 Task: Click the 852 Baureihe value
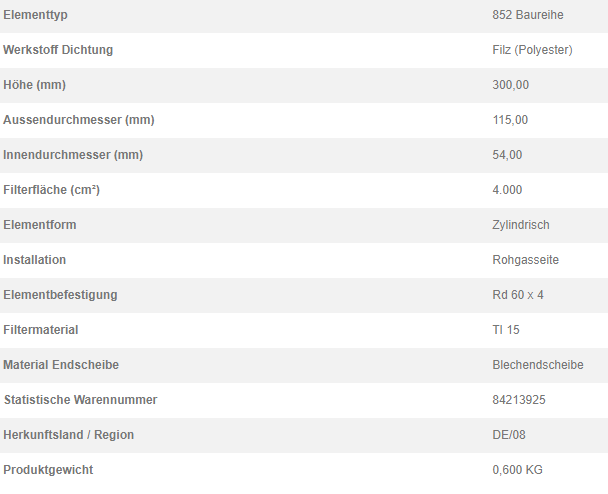528,15
